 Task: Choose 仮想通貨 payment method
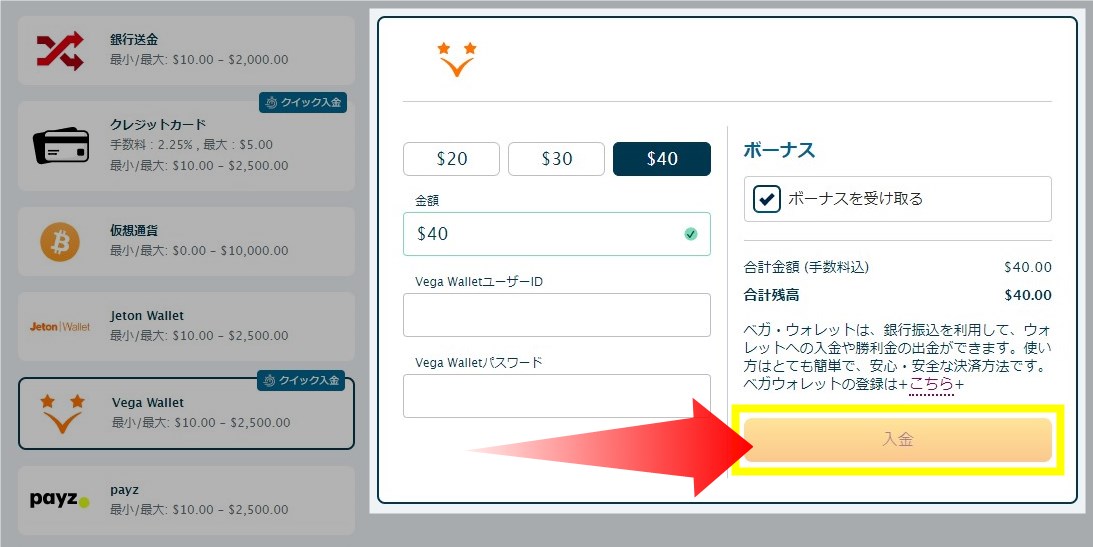pyautogui.click(x=186, y=241)
